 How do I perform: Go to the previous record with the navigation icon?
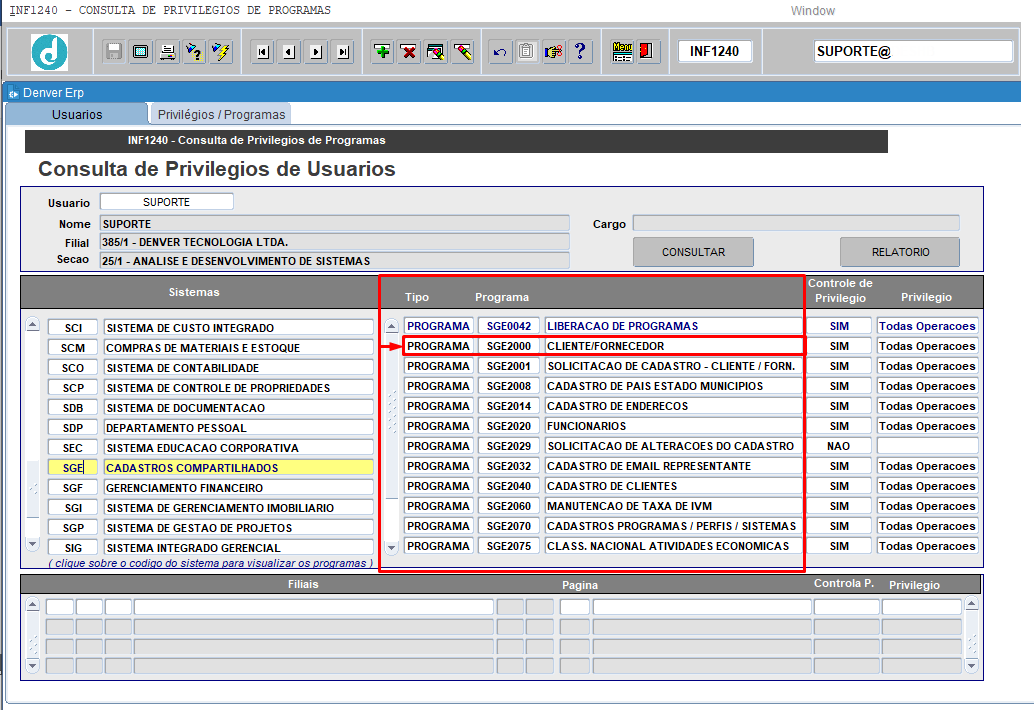point(289,52)
